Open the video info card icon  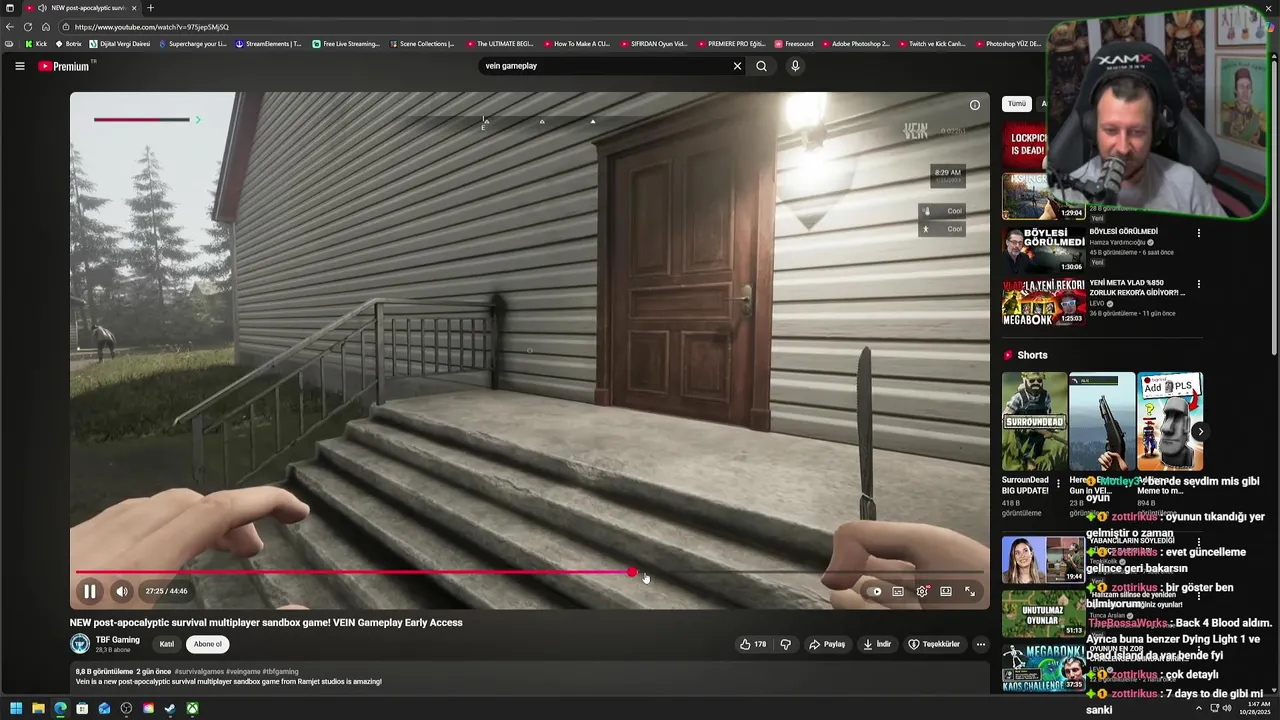975,105
